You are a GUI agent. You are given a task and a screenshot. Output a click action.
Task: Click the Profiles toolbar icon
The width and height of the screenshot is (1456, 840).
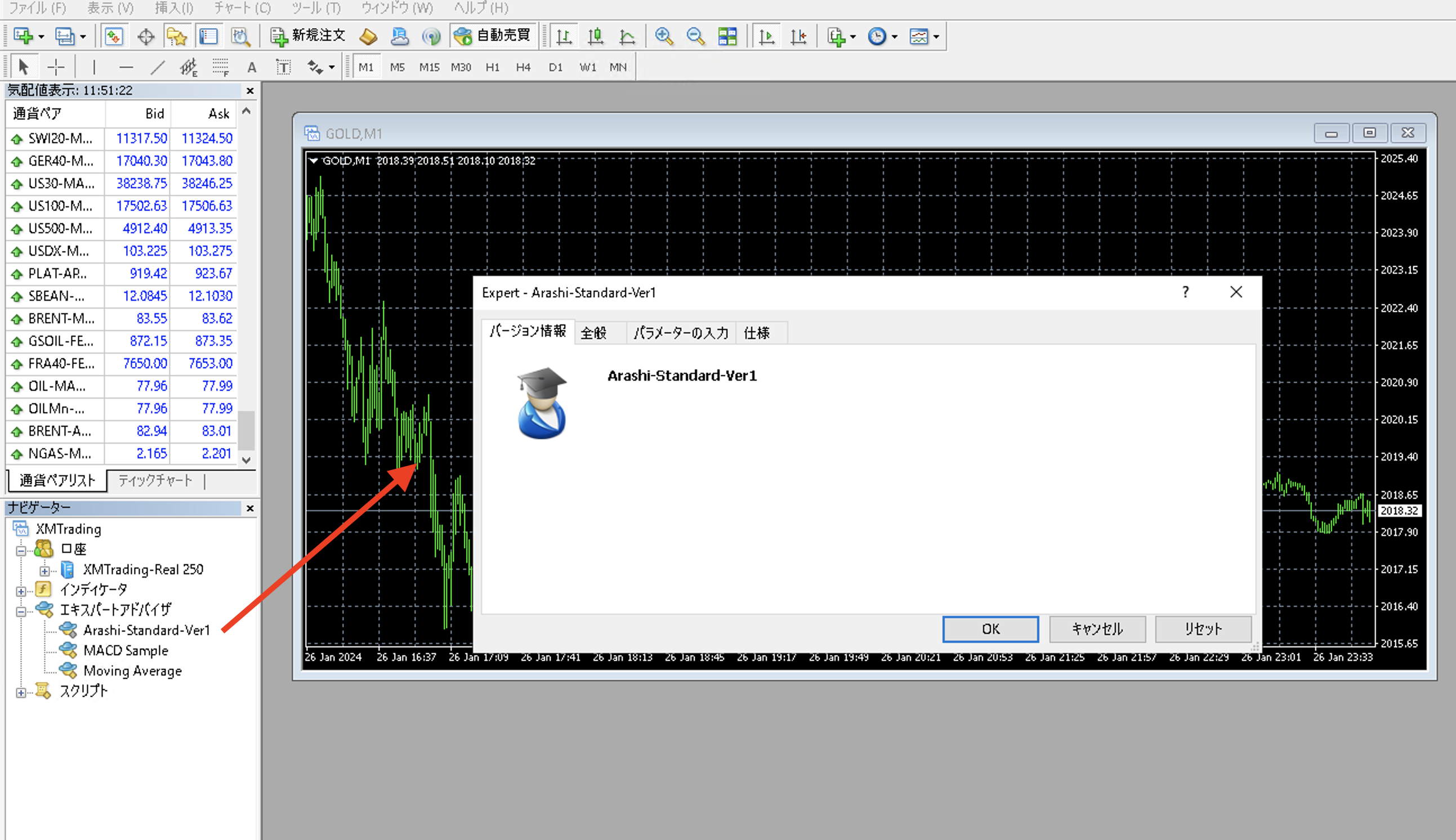65,37
